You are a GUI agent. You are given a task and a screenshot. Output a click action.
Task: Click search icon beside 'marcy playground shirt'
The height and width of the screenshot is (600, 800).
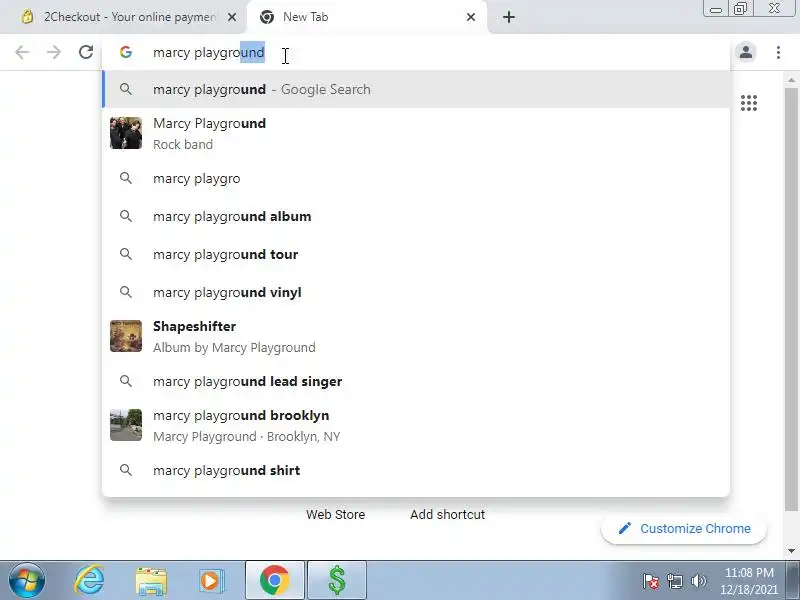click(126, 470)
